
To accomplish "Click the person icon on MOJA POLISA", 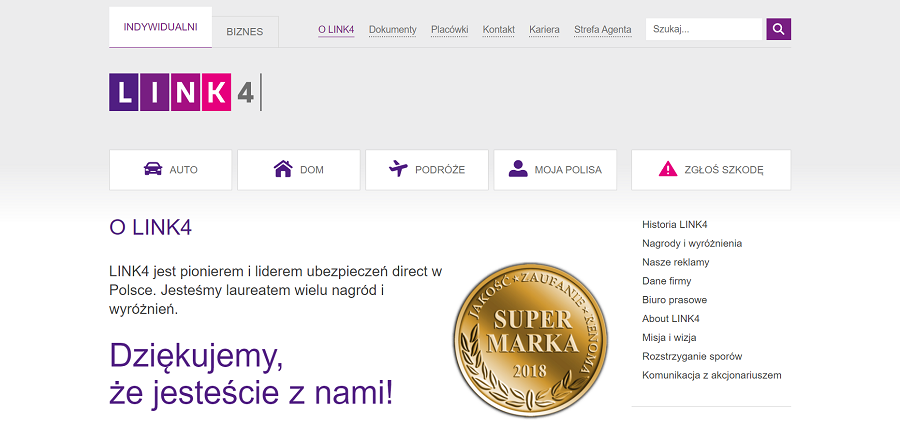I will point(518,169).
